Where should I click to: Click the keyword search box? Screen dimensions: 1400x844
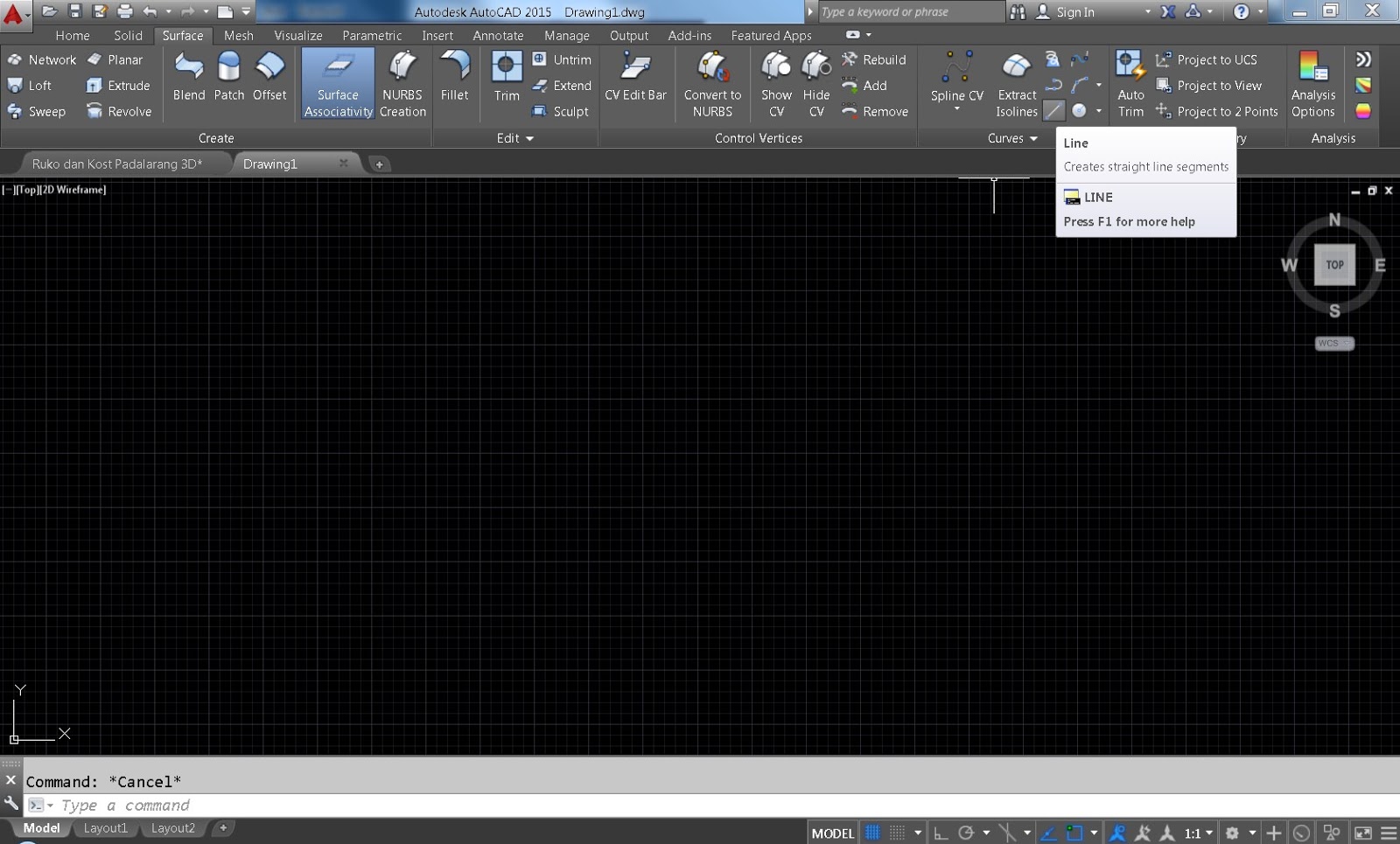[x=910, y=11]
